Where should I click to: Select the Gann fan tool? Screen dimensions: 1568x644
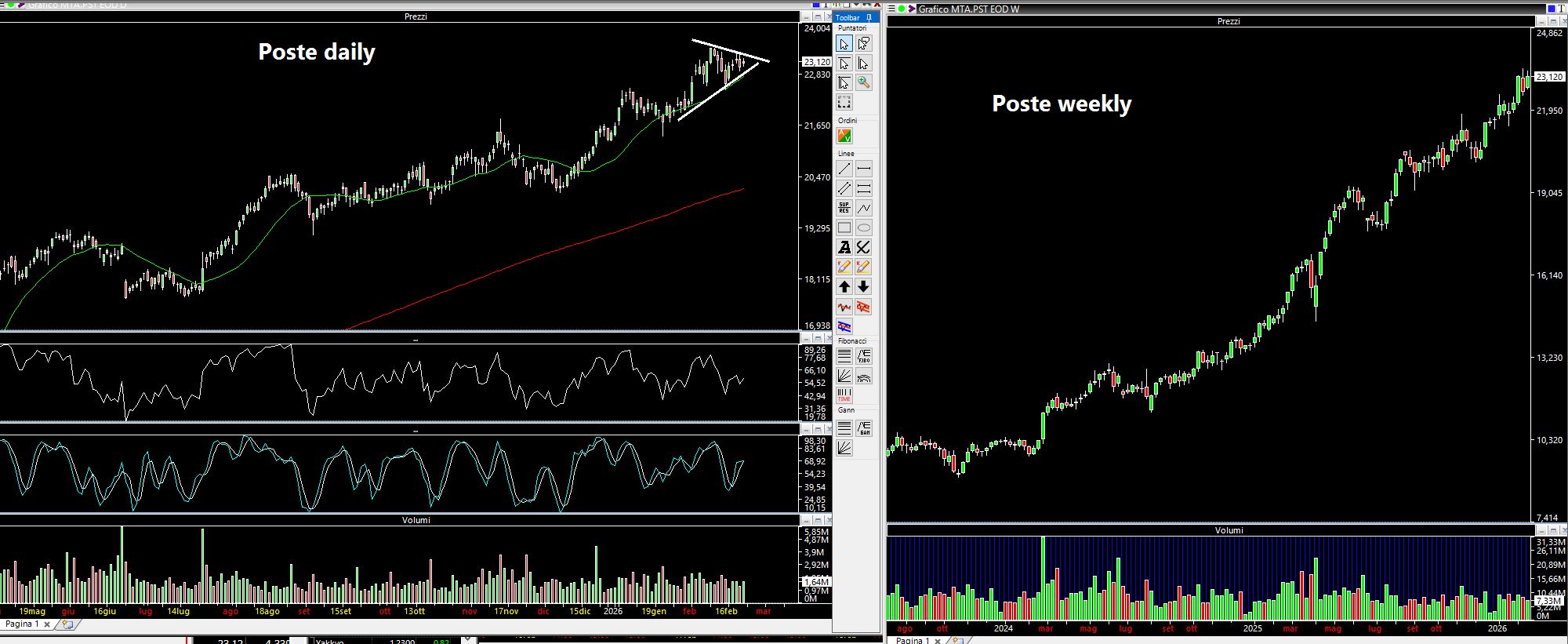pos(844,447)
